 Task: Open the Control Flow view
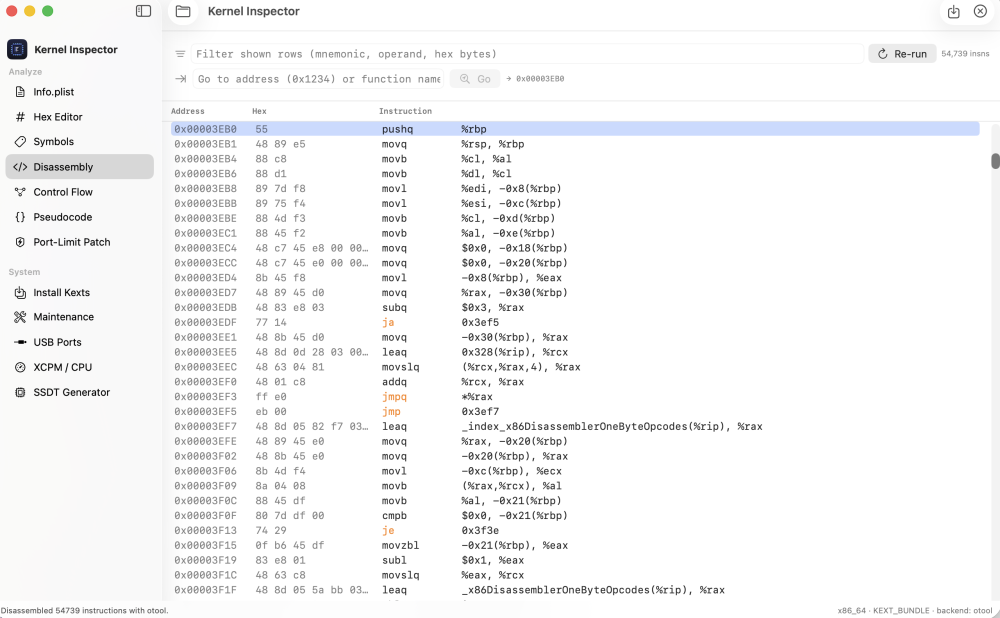point(80,192)
